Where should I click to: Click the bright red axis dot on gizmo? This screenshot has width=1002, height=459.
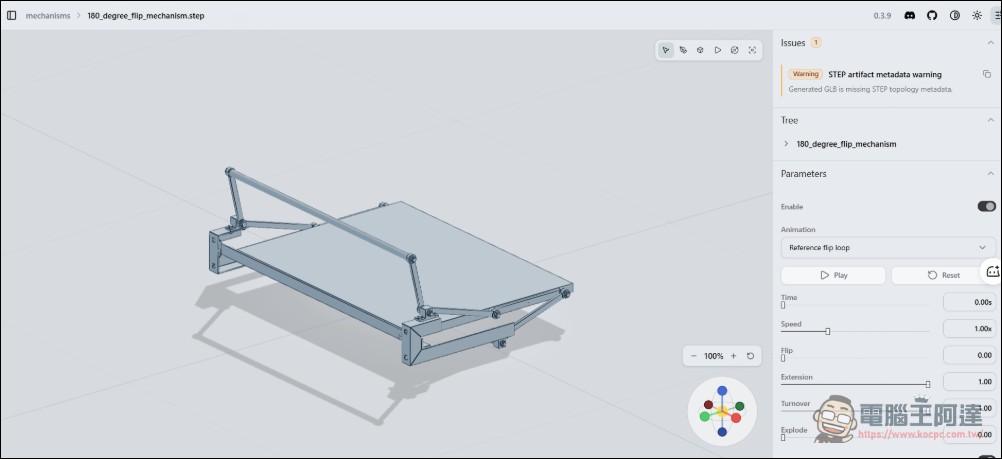click(x=736, y=417)
